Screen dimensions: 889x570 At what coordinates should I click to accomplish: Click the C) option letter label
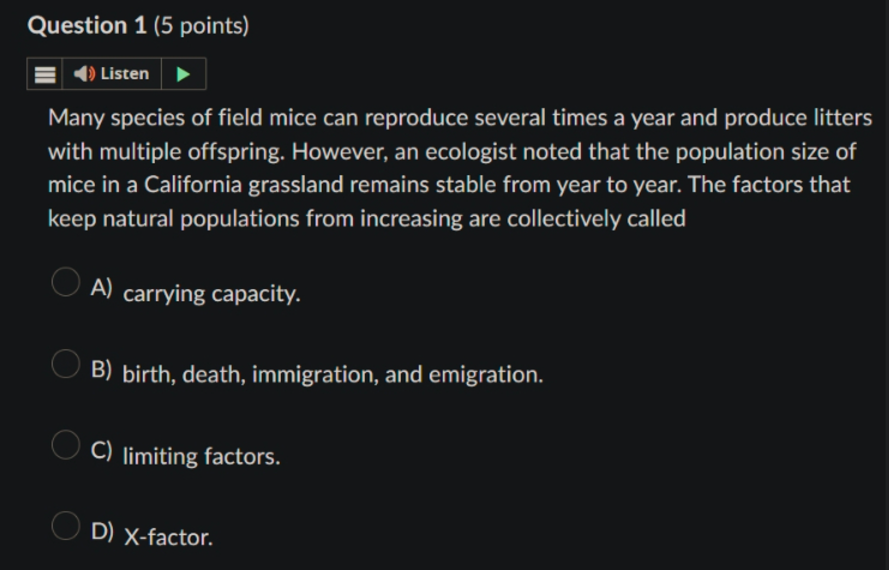[101, 450]
